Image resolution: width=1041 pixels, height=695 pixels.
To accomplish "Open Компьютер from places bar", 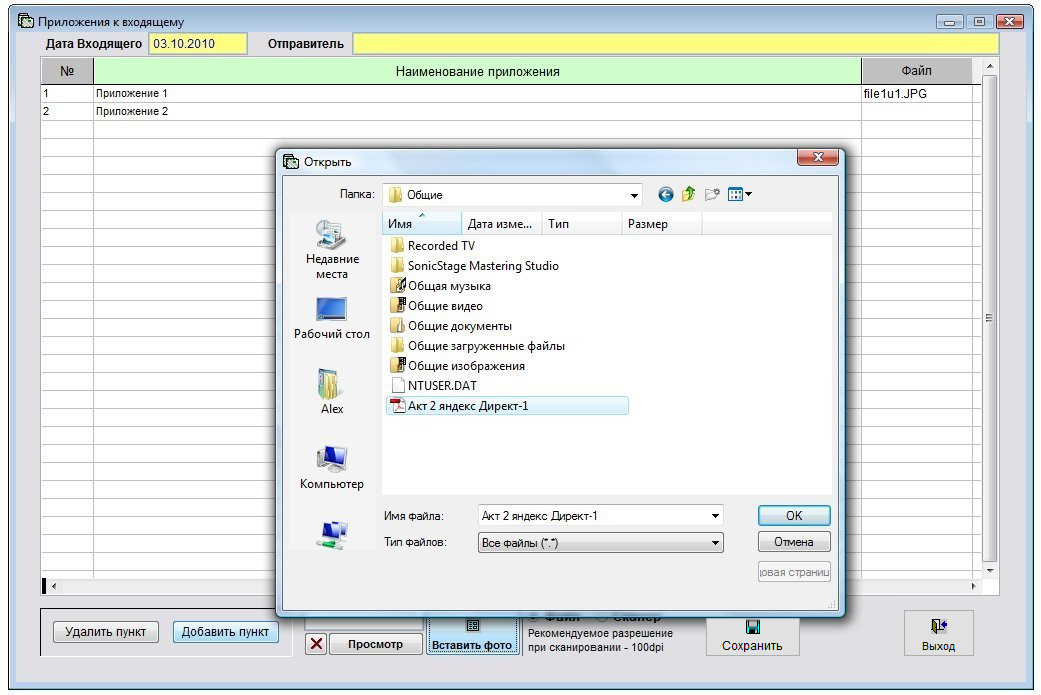I will (331, 467).
